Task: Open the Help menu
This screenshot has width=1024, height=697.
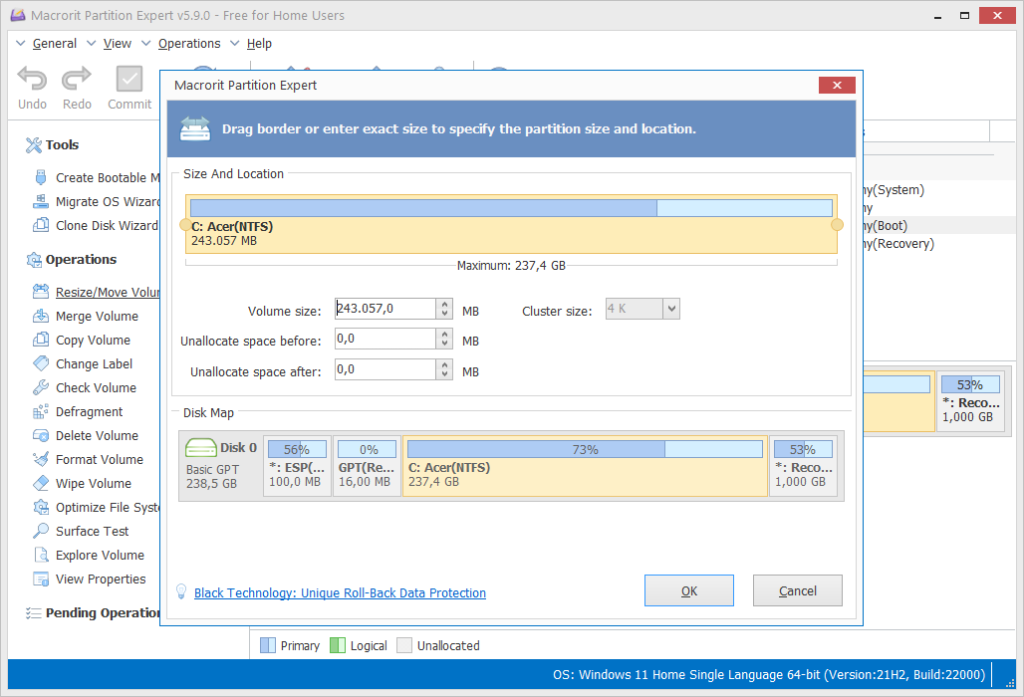Action: point(259,43)
